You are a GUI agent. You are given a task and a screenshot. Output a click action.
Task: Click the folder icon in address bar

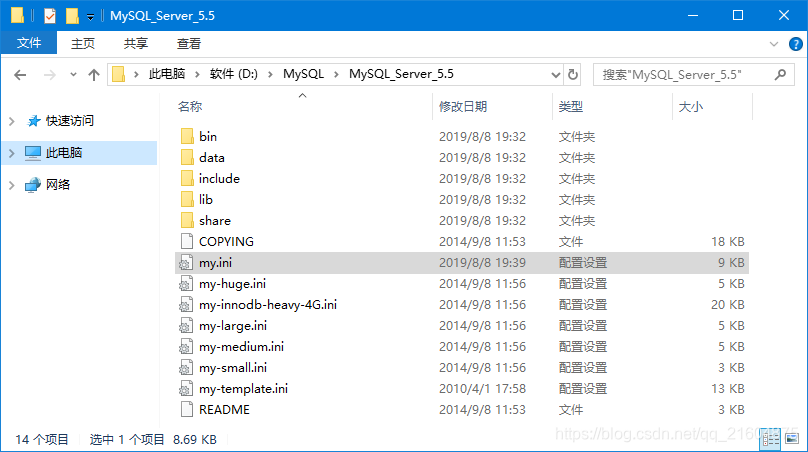[119, 74]
